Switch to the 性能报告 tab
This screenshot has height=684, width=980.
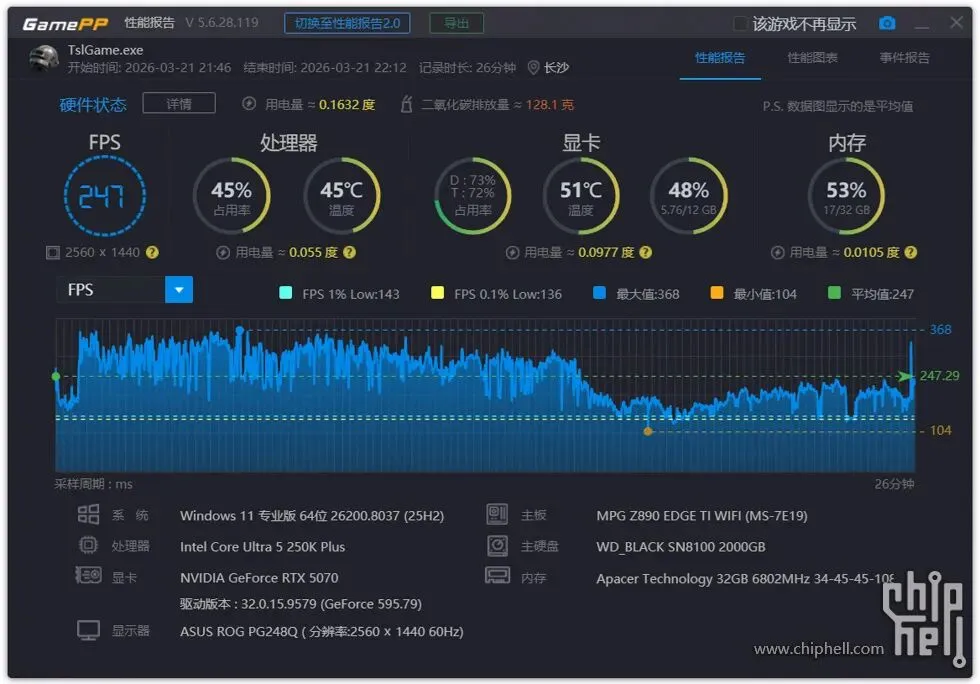[x=720, y=58]
